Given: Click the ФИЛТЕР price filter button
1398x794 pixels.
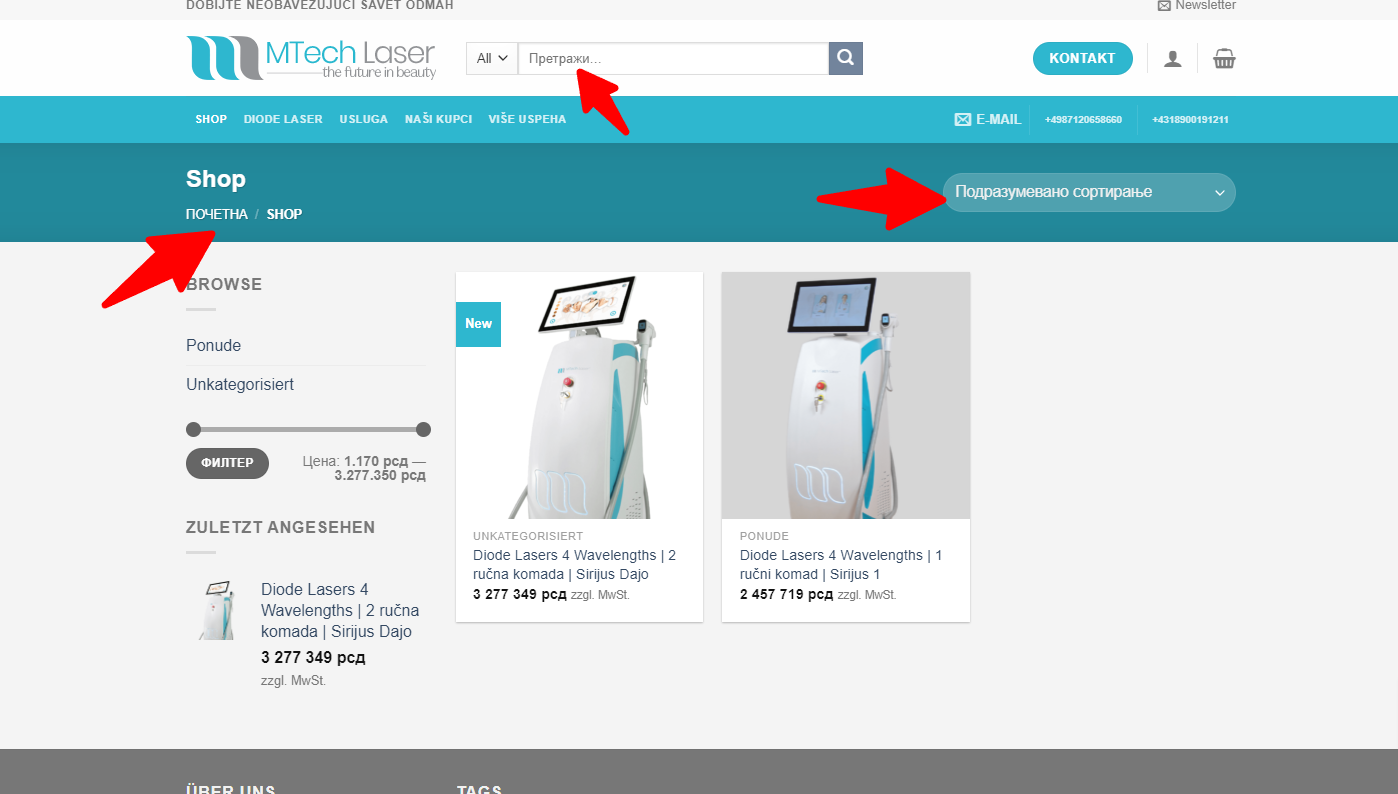Looking at the screenshot, I should click(227, 463).
